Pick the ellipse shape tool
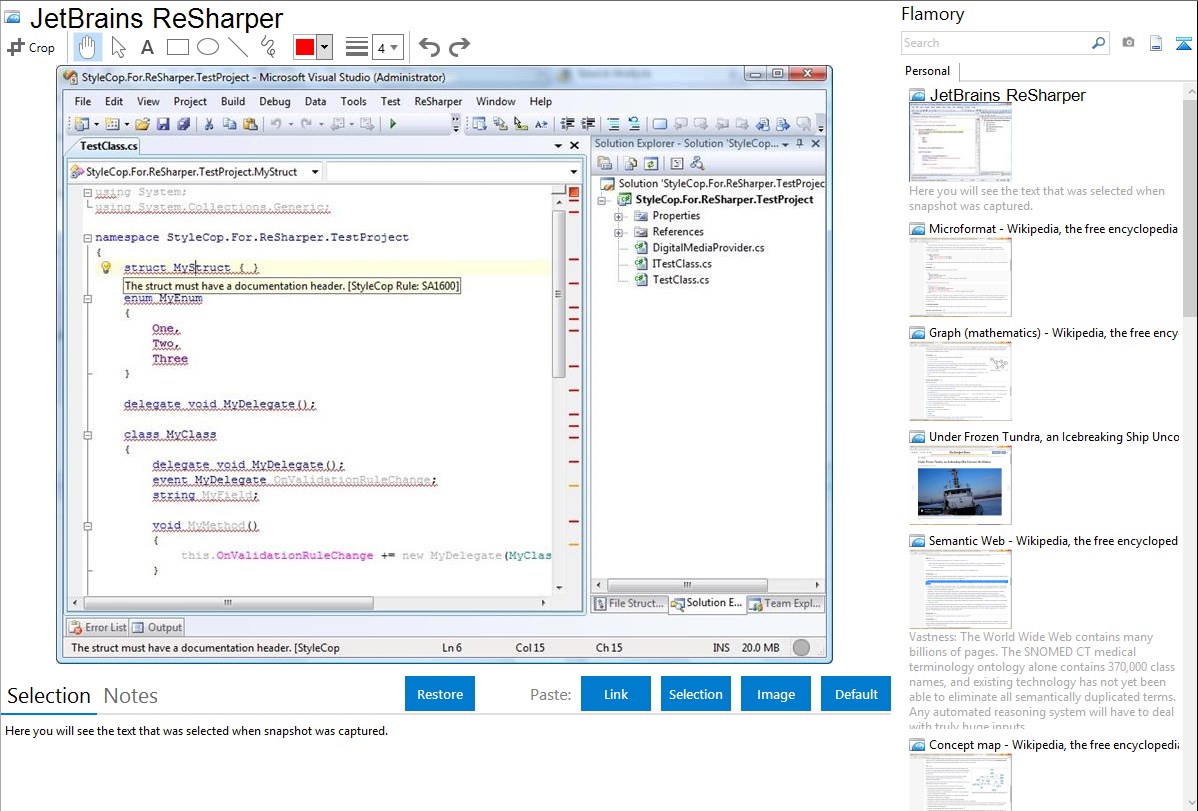 click(207, 47)
